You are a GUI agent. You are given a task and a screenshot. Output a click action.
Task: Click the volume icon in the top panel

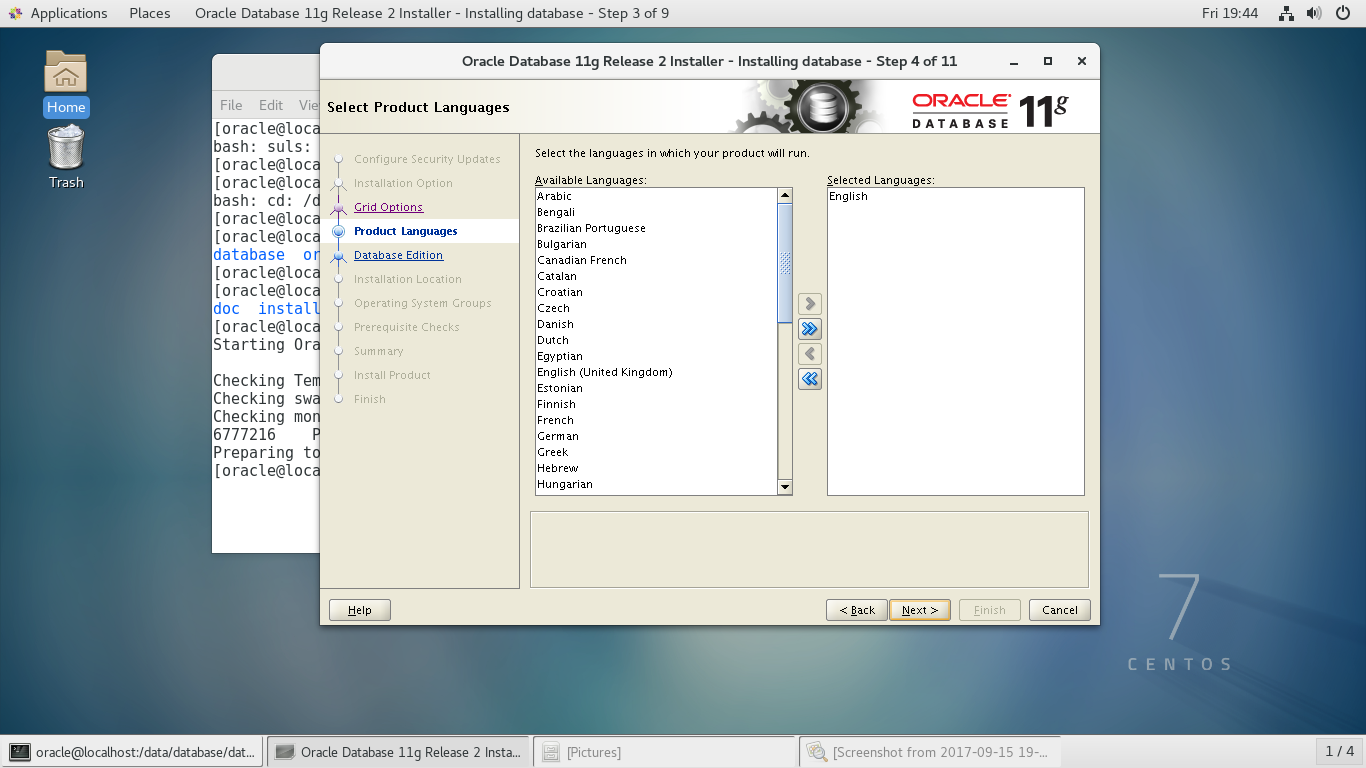[x=1314, y=13]
